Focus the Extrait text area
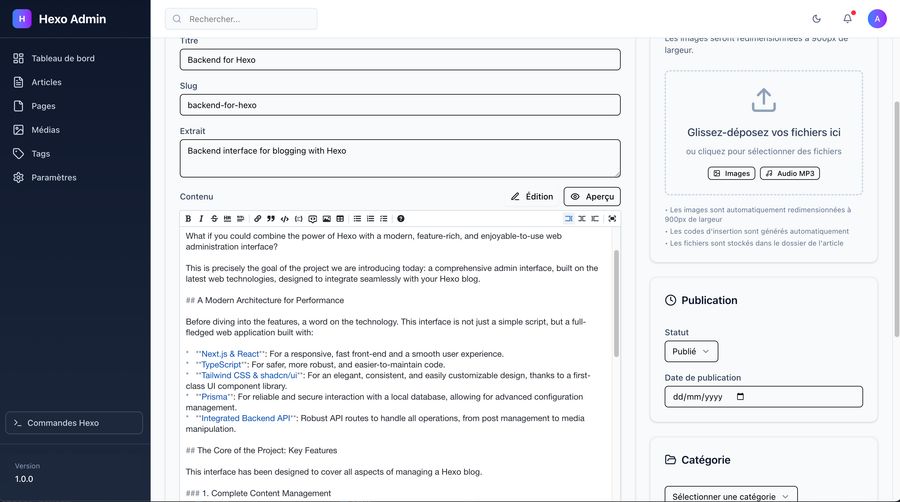Screen dimensions: 900x502 pos(400,158)
